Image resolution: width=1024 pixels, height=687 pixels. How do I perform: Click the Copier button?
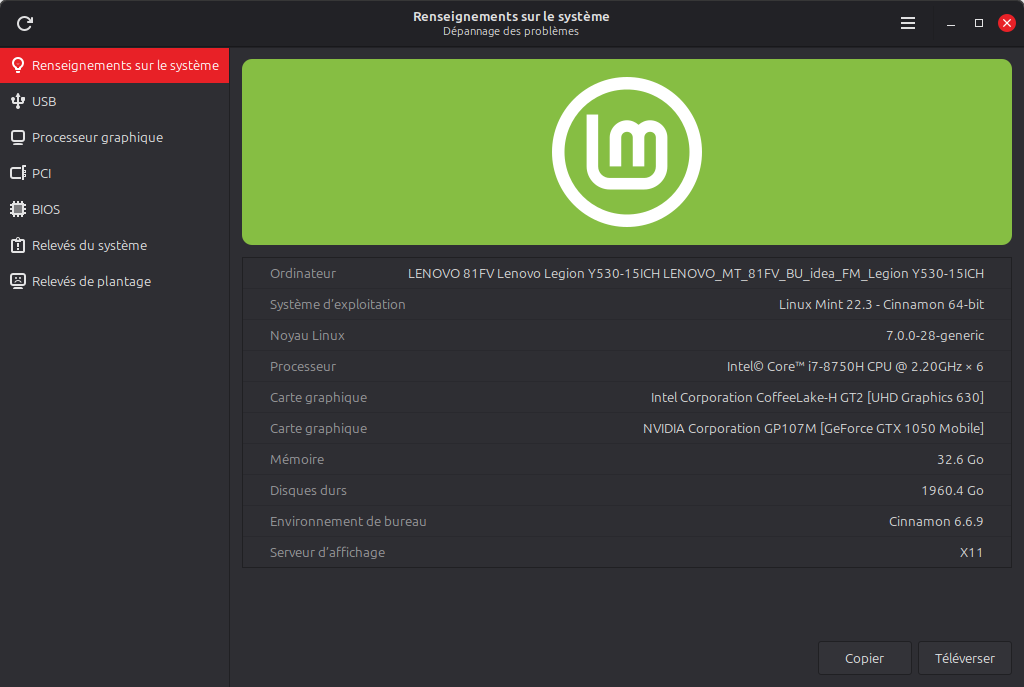[865, 658]
